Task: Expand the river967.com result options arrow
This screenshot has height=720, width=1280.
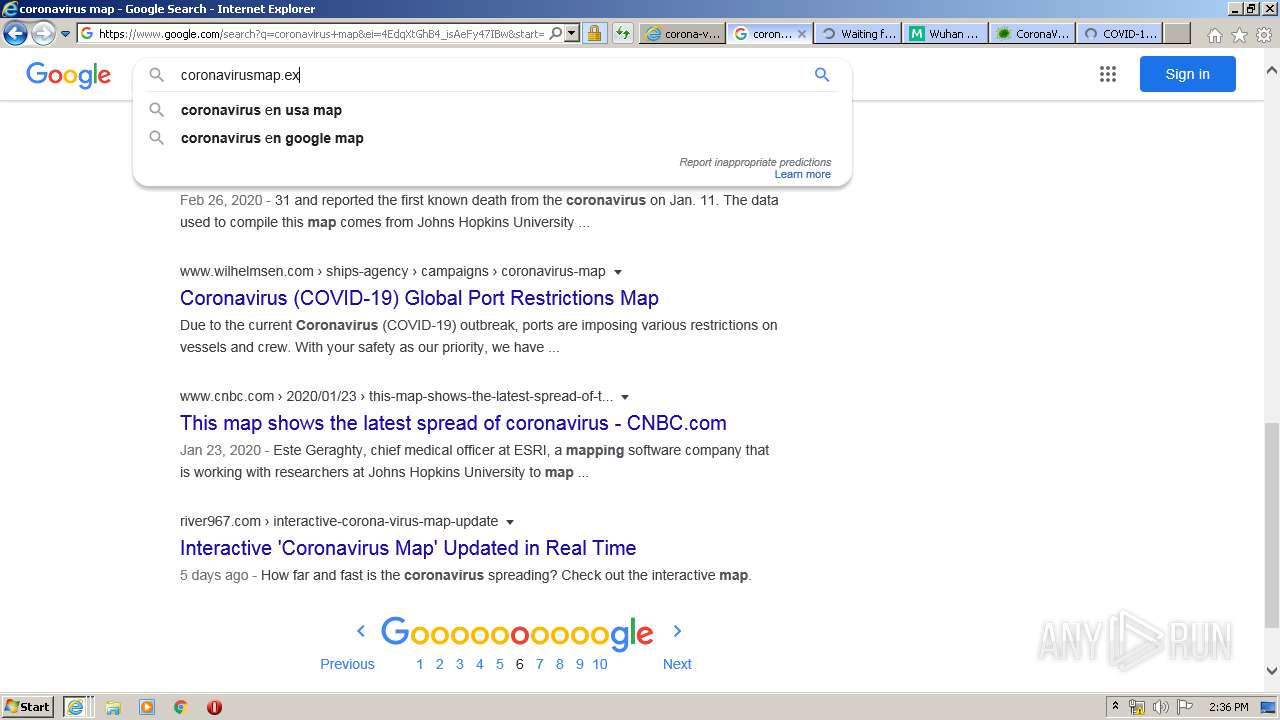Action: coord(510,522)
